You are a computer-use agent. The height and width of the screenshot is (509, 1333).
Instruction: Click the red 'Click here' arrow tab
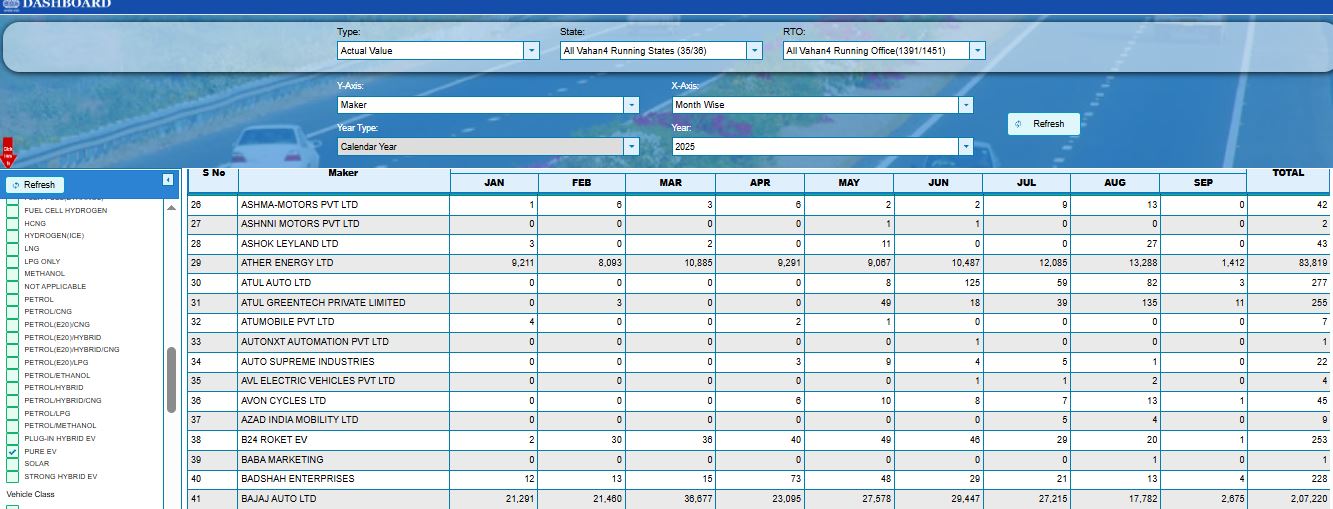click(x=8, y=153)
